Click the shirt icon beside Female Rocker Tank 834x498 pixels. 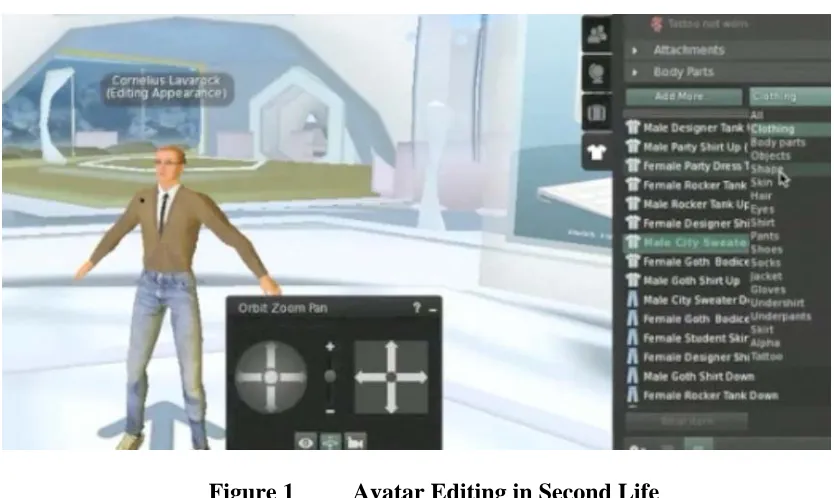click(x=632, y=185)
